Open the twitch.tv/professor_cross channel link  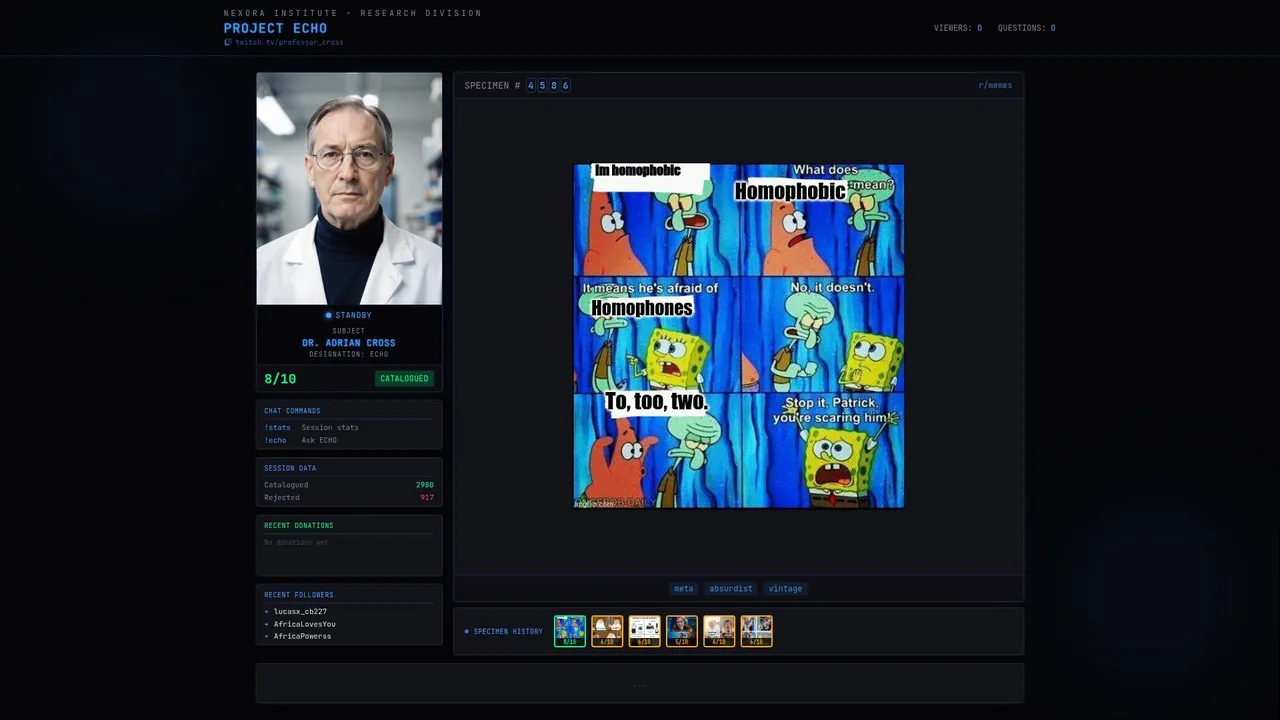click(x=289, y=42)
